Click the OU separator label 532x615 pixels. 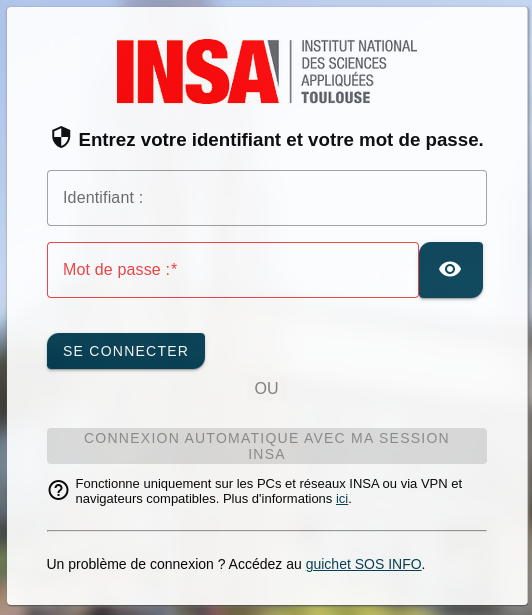pyautogui.click(x=266, y=388)
